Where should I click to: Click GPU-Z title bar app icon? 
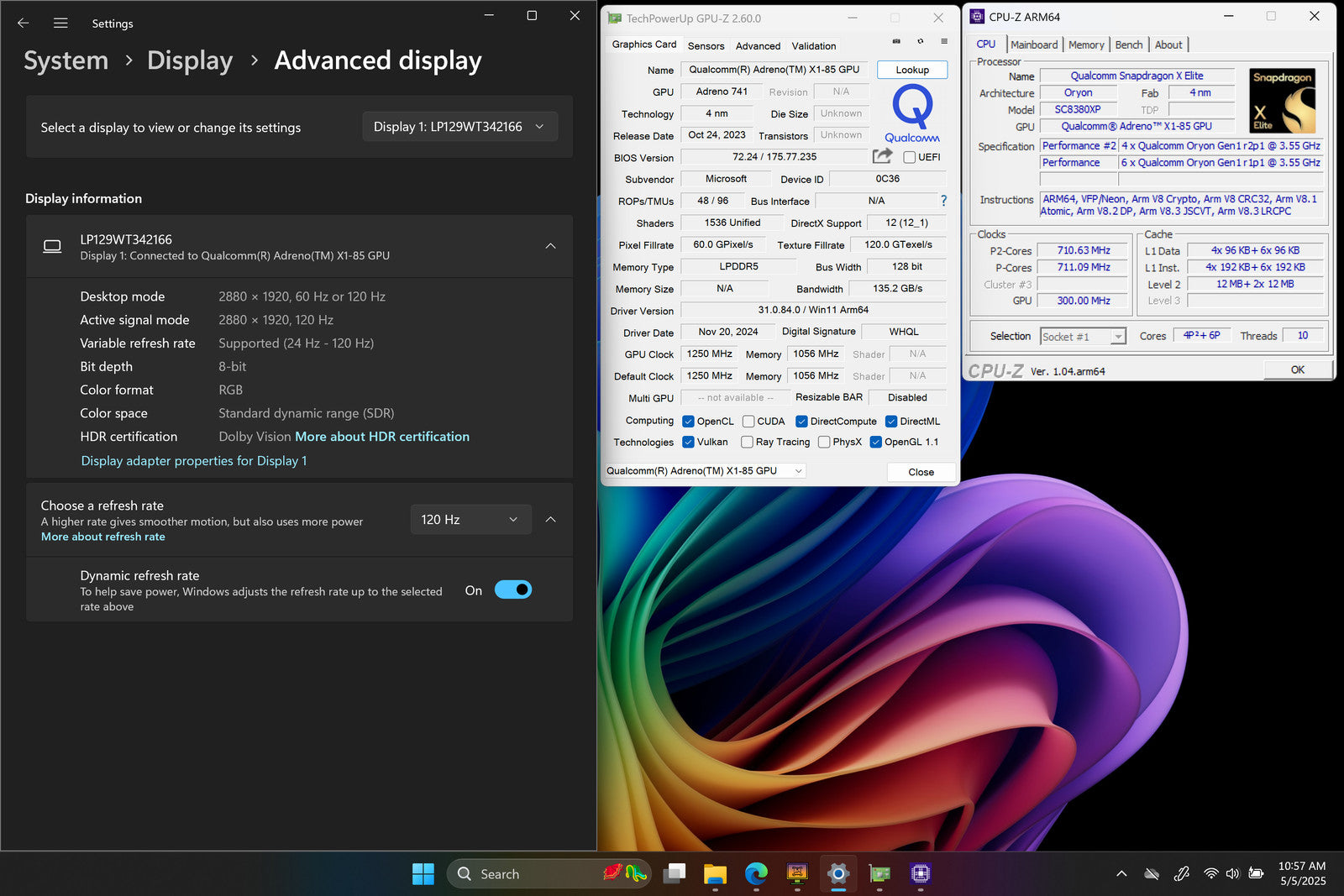(x=615, y=18)
